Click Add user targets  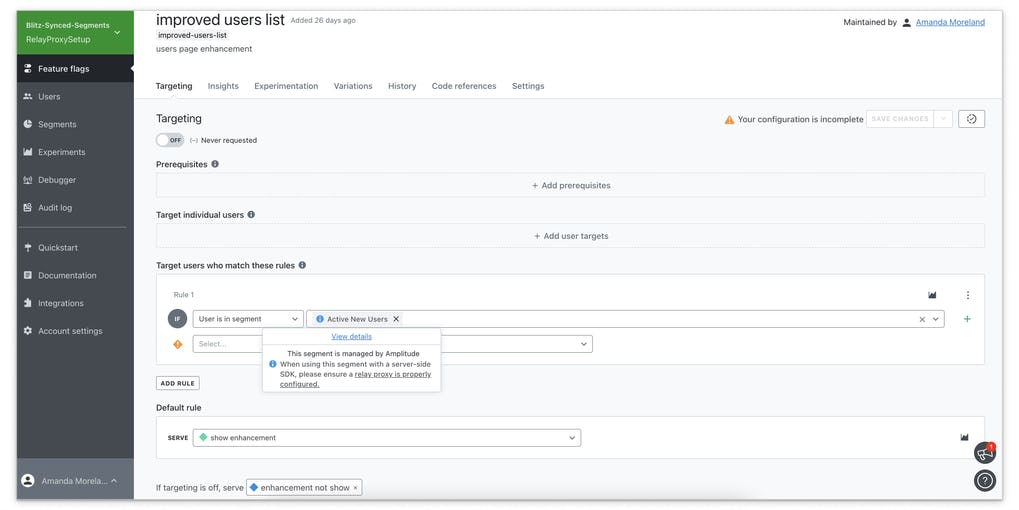pyautogui.click(x=571, y=236)
